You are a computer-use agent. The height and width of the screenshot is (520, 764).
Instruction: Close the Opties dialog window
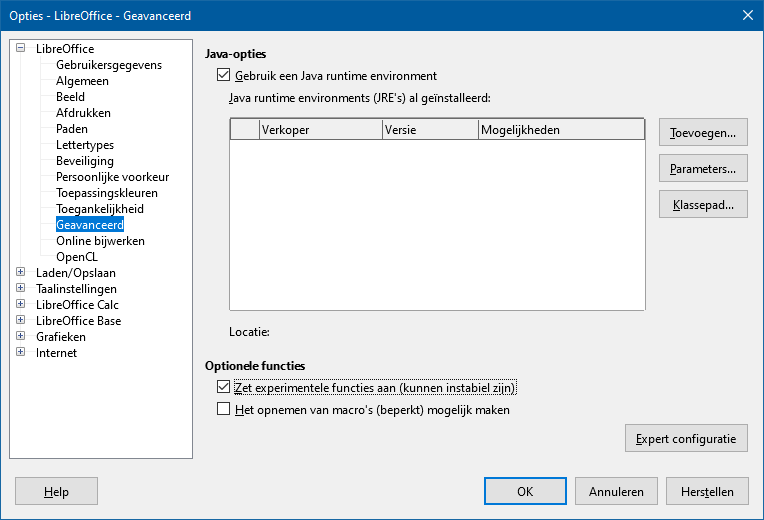748,15
